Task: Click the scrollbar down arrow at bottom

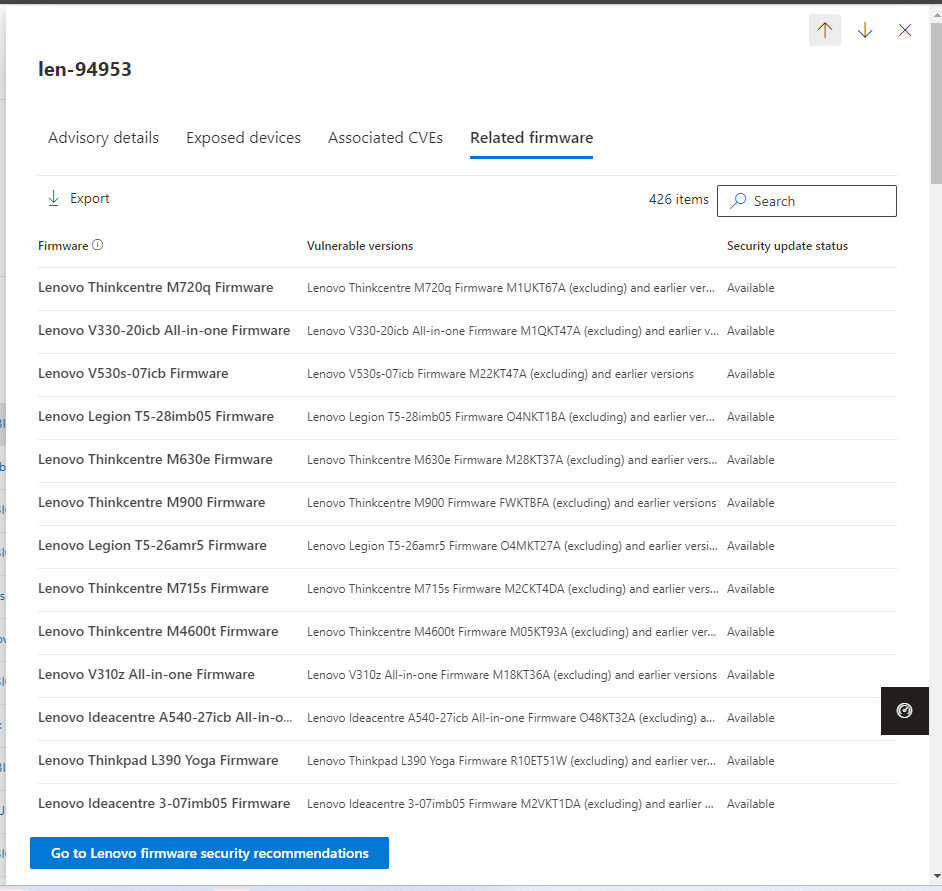Action: tap(936, 876)
